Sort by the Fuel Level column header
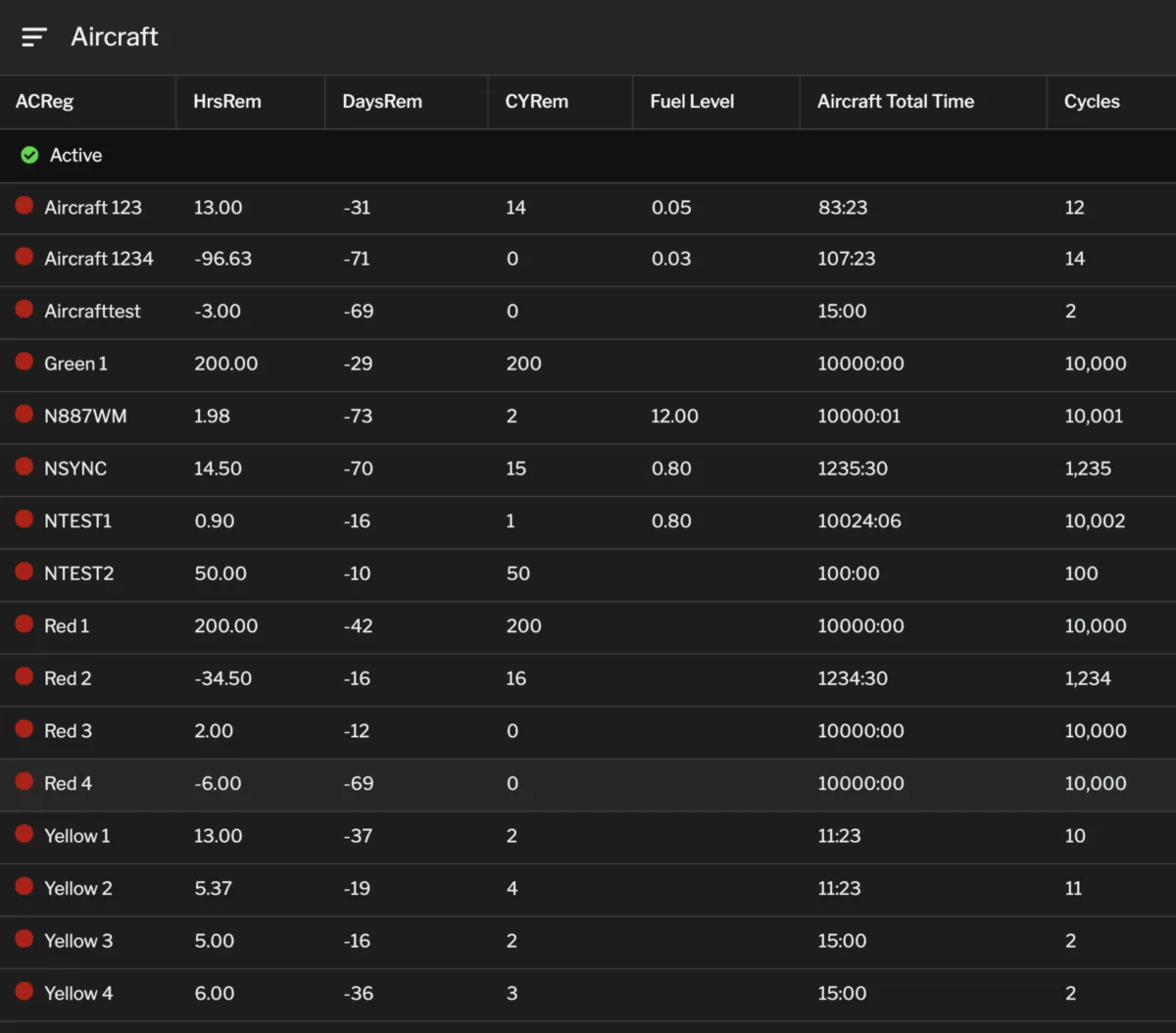The height and width of the screenshot is (1033, 1176). (x=692, y=101)
